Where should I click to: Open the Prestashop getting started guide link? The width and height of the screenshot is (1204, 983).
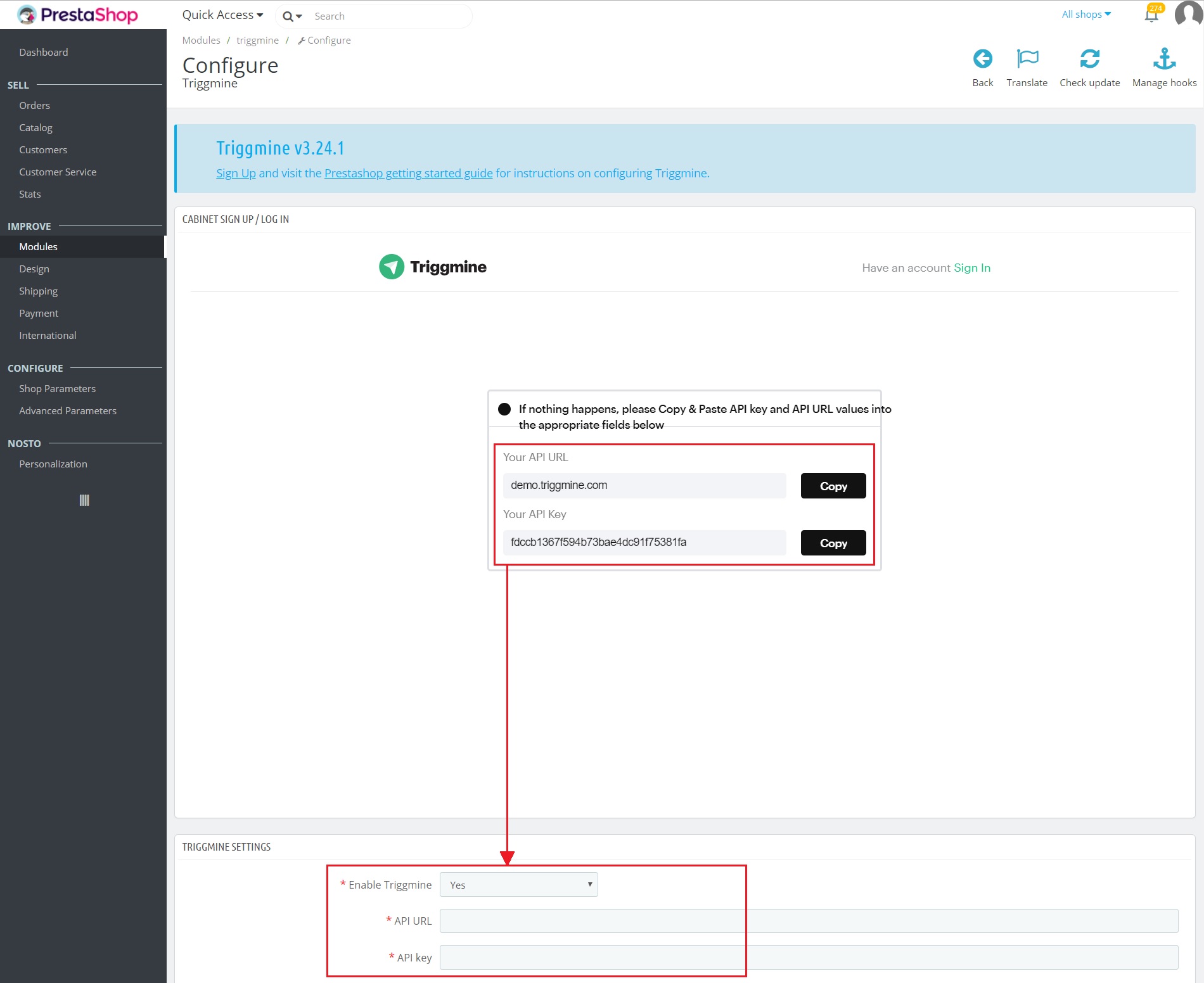[x=409, y=173]
